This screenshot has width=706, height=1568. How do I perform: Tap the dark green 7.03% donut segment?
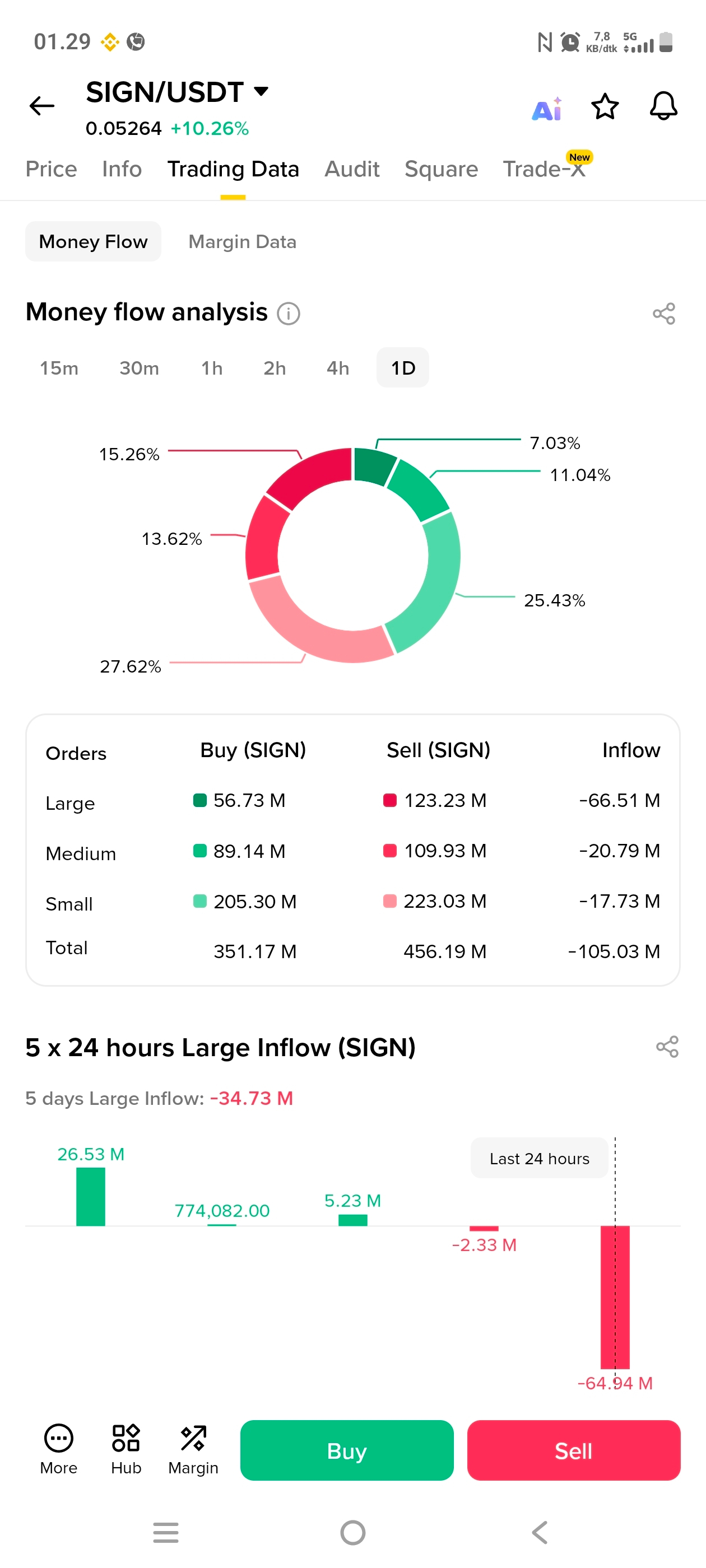pos(373,466)
